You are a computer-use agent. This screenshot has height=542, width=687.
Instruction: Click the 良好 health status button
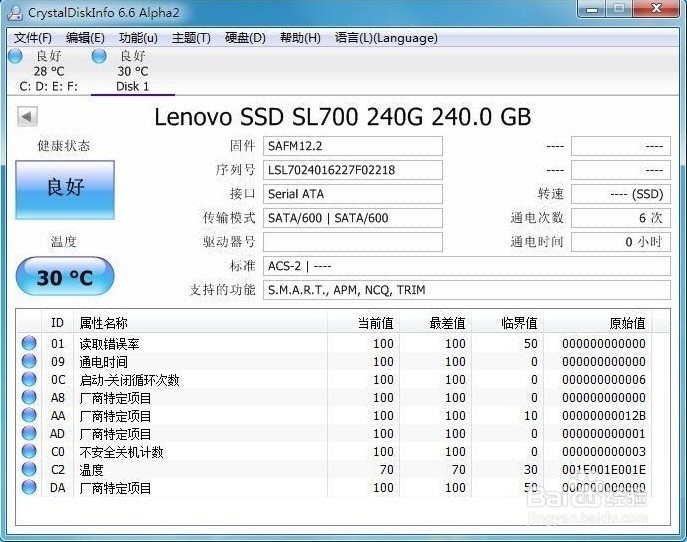tap(65, 190)
